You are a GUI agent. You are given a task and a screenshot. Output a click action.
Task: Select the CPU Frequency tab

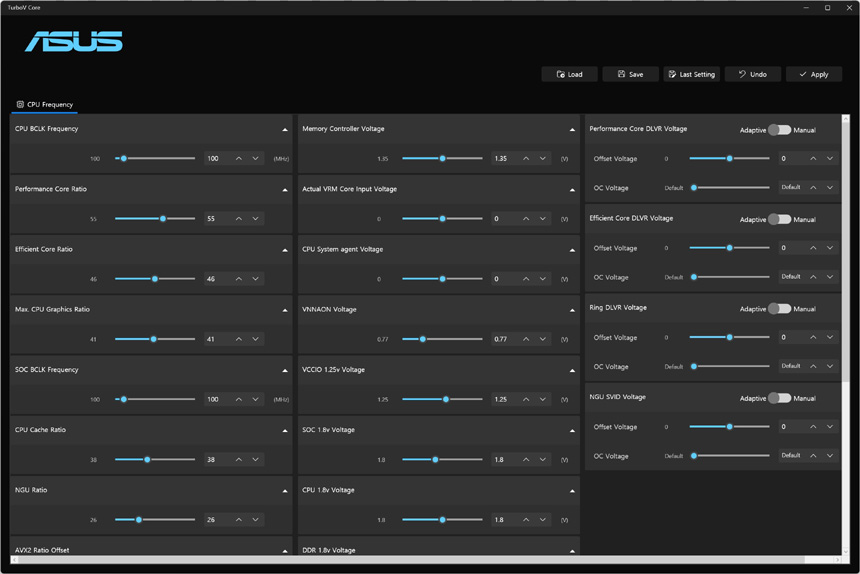click(45, 104)
